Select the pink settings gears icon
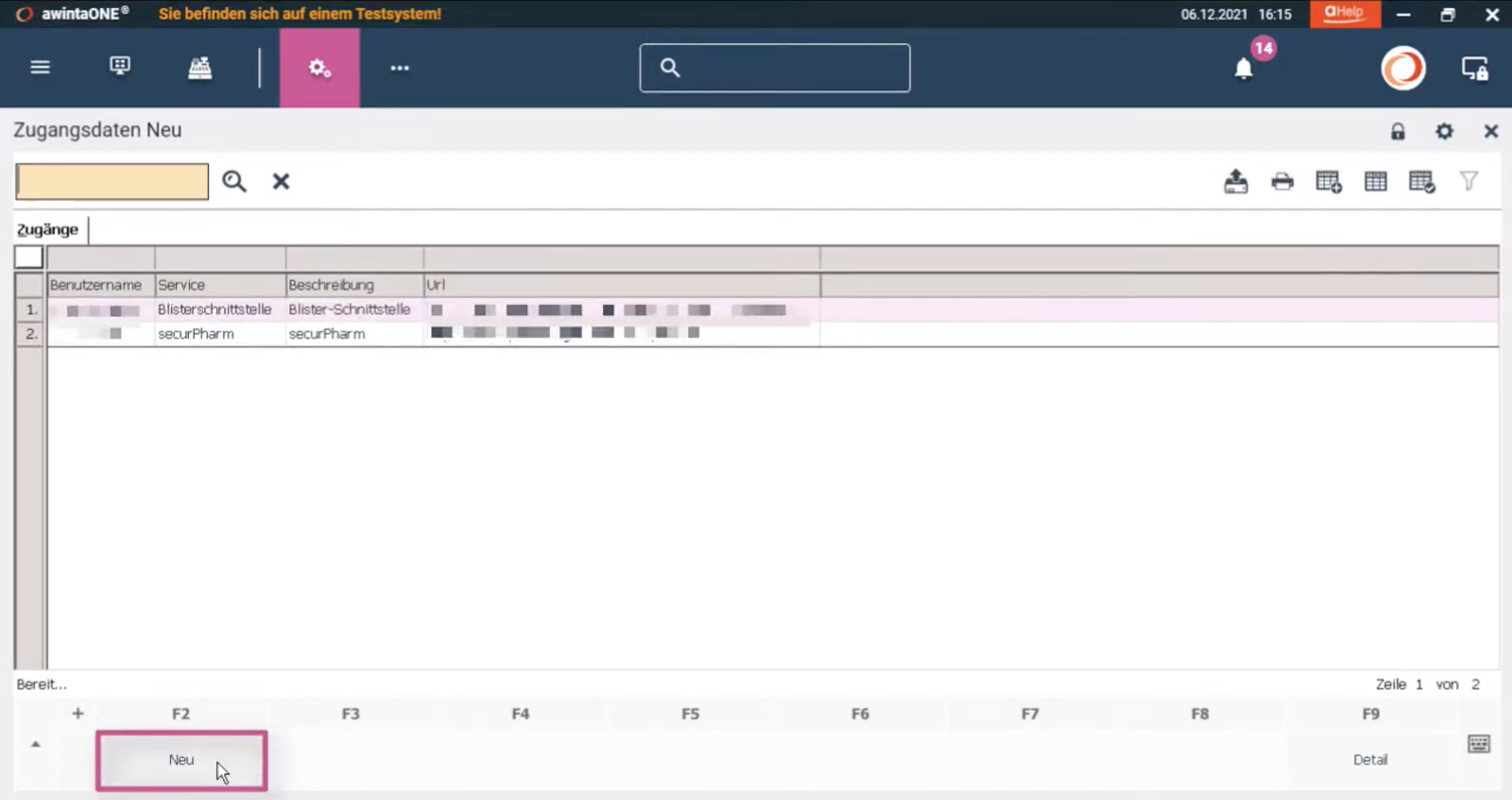This screenshot has height=800, width=1512. pos(319,68)
